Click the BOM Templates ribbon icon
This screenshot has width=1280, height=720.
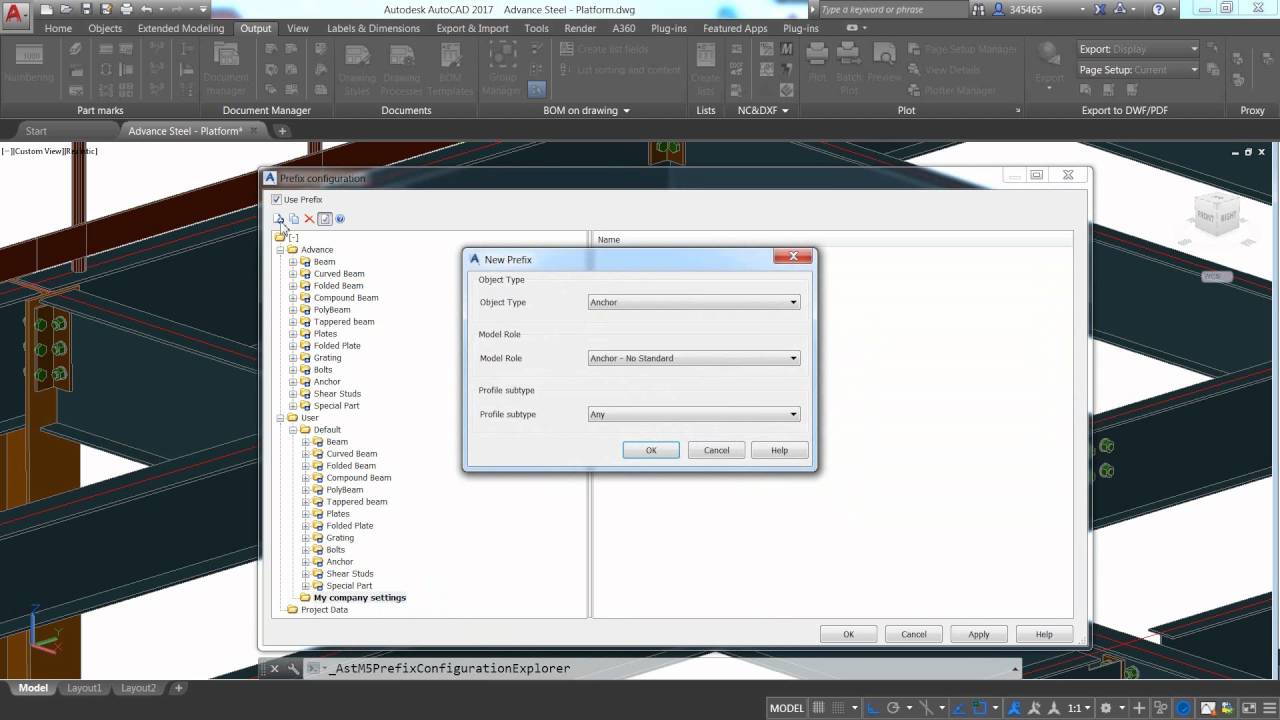(450, 68)
